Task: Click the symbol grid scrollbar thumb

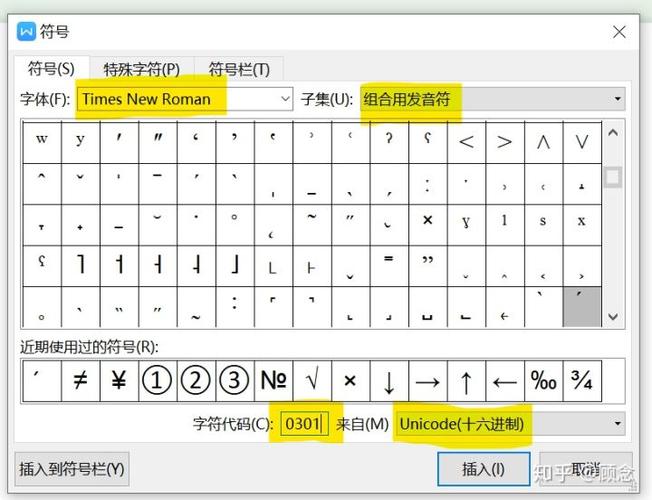Action: tap(613, 178)
